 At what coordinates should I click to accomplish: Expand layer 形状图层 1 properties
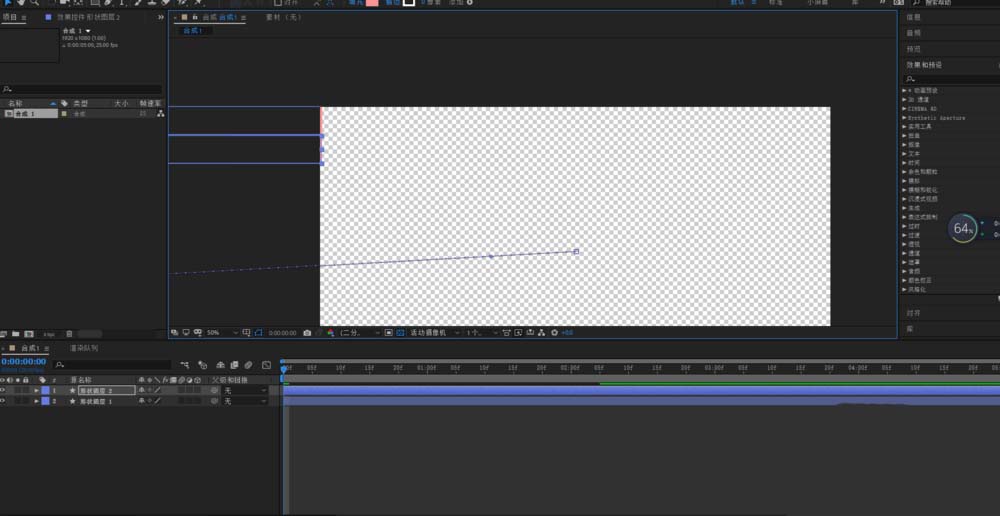(x=36, y=401)
